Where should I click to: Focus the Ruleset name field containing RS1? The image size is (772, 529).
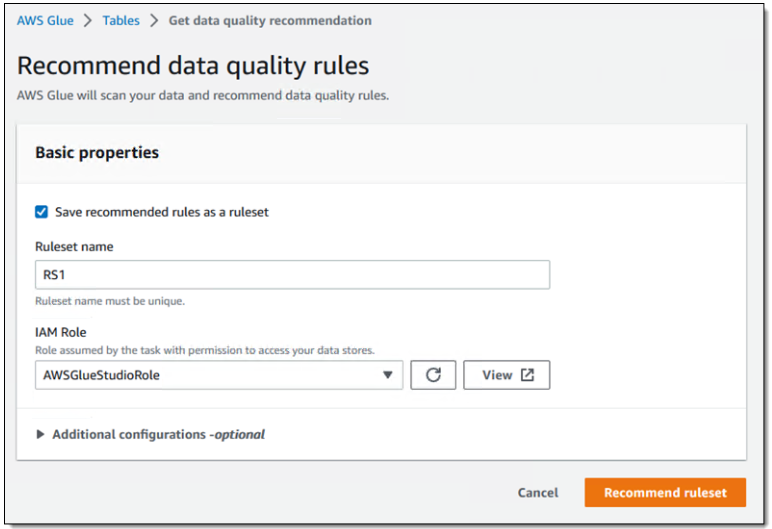point(292,275)
